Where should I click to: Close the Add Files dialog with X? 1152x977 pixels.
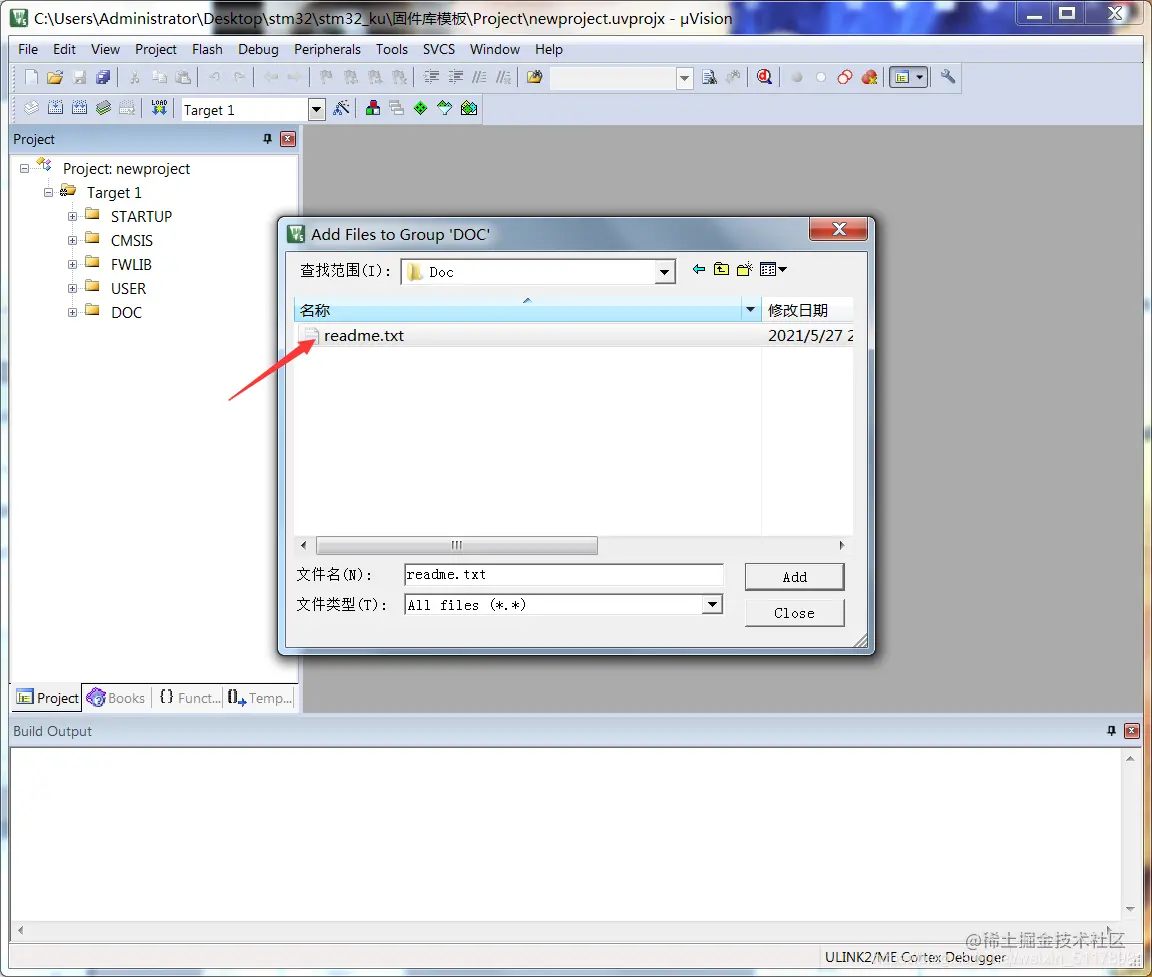[838, 229]
